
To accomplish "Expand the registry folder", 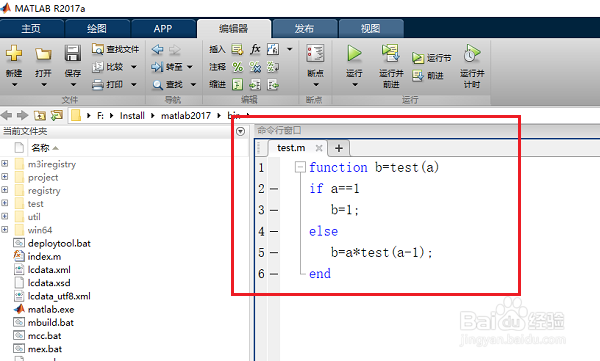I will point(5,189).
